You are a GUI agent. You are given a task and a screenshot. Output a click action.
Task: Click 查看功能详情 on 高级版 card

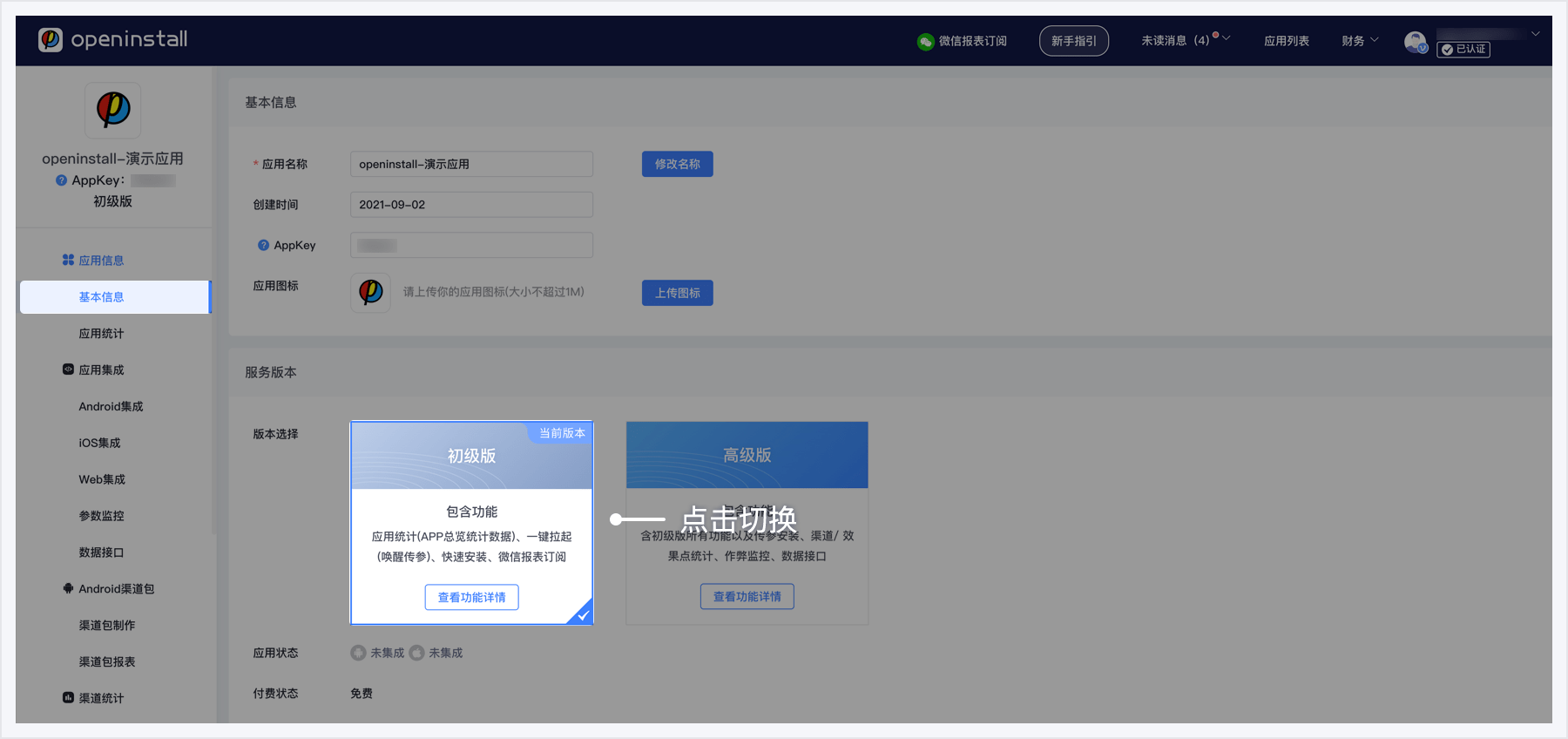747,596
